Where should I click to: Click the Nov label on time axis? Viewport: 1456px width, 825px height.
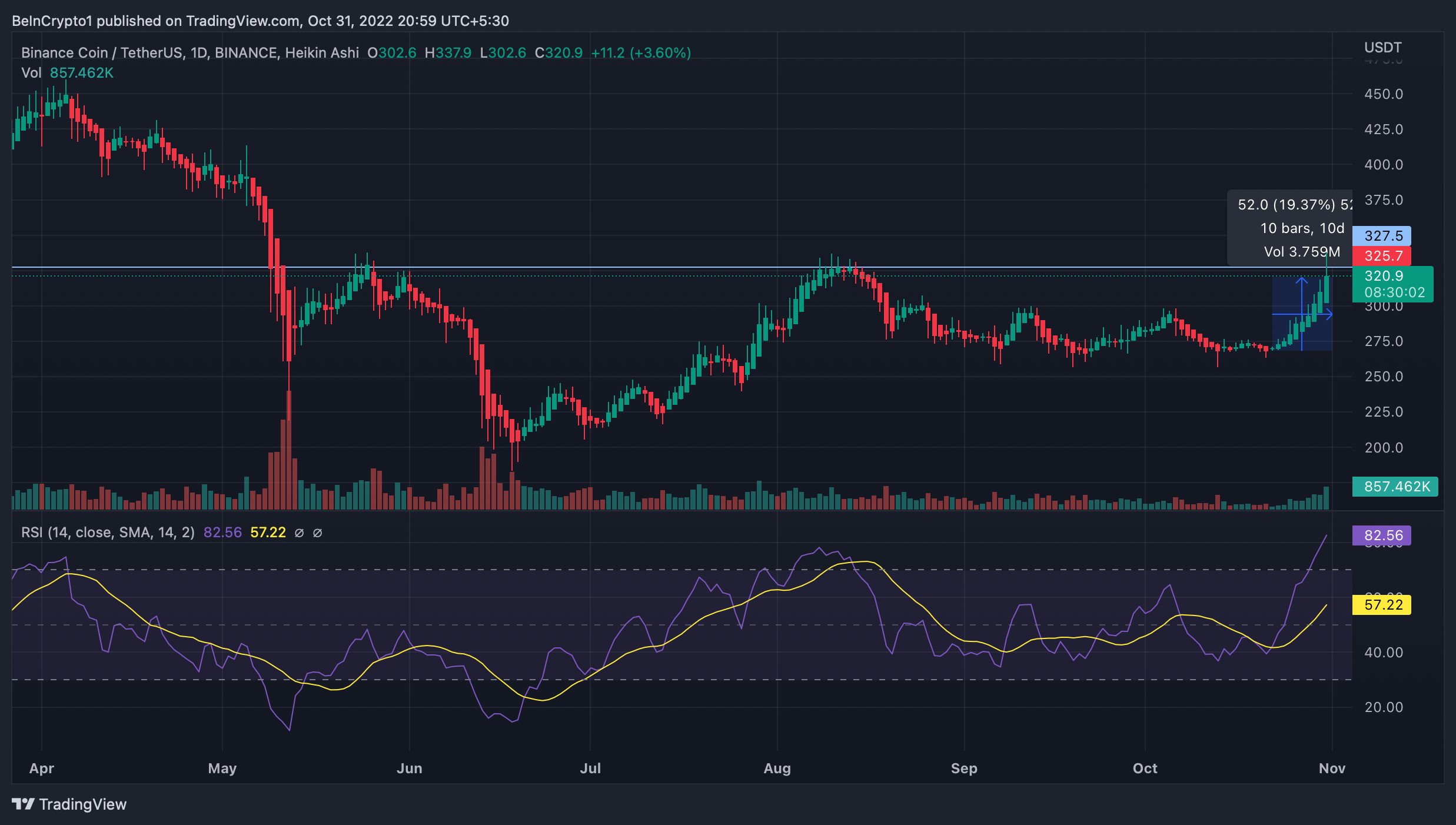tap(1332, 769)
